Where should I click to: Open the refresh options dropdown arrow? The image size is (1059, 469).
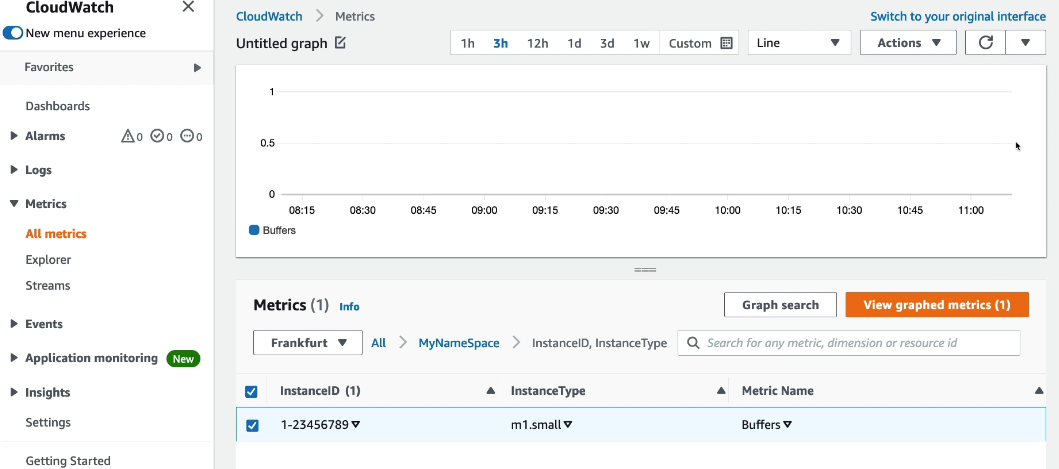(x=1025, y=43)
